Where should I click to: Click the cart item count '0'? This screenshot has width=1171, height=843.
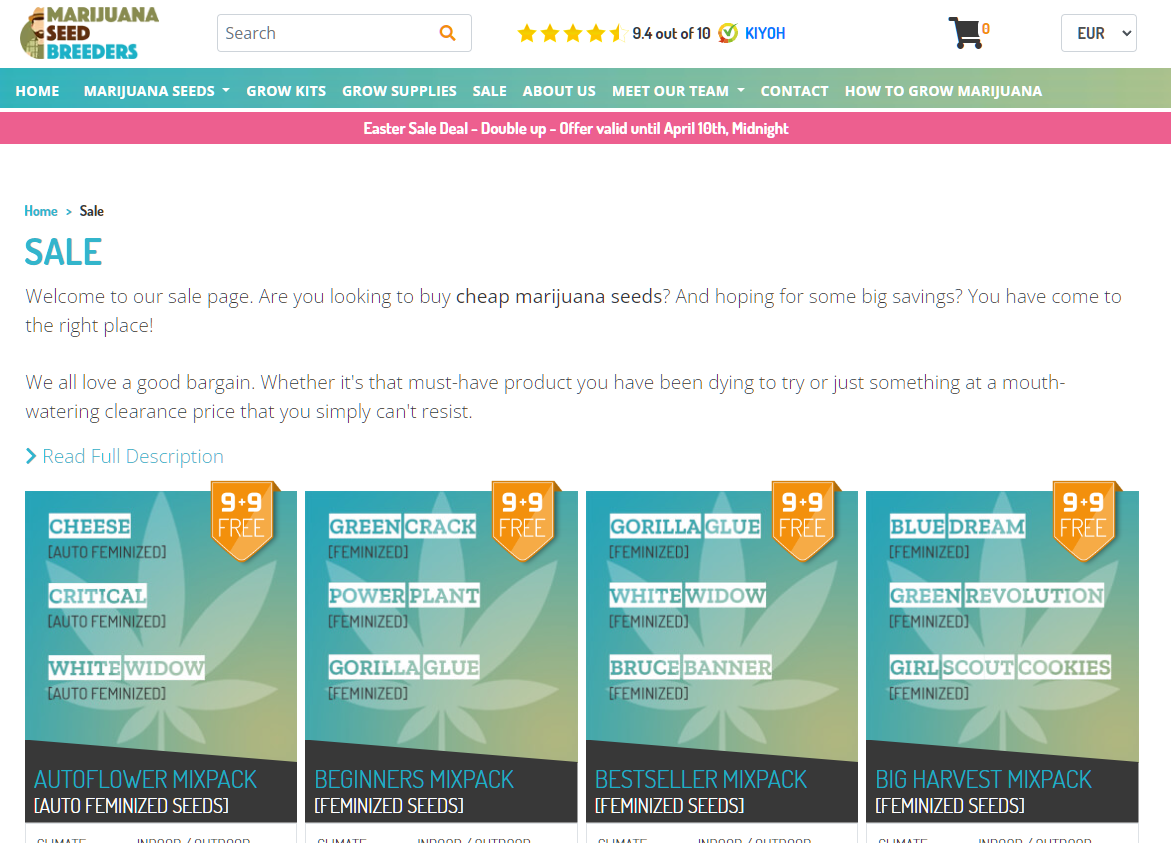click(986, 28)
